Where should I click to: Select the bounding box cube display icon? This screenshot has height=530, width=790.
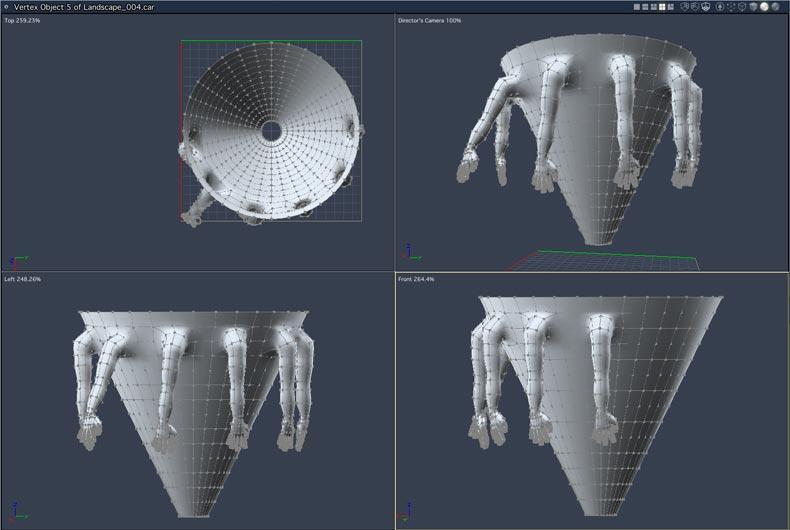742,7
